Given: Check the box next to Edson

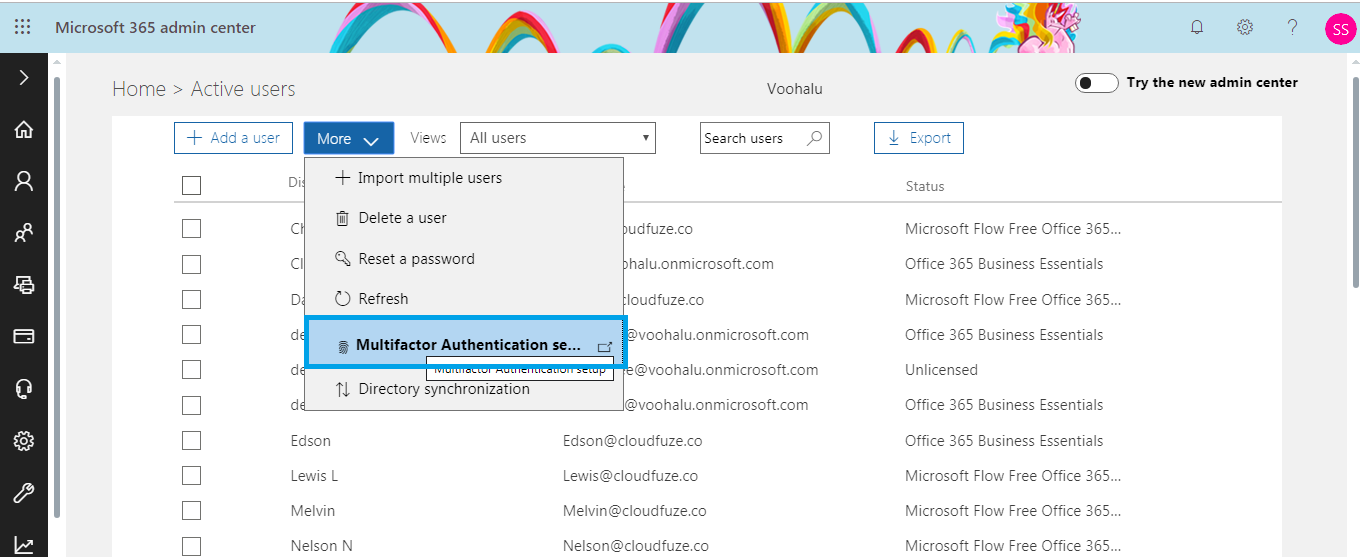Looking at the screenshot, I should (191, 441).
